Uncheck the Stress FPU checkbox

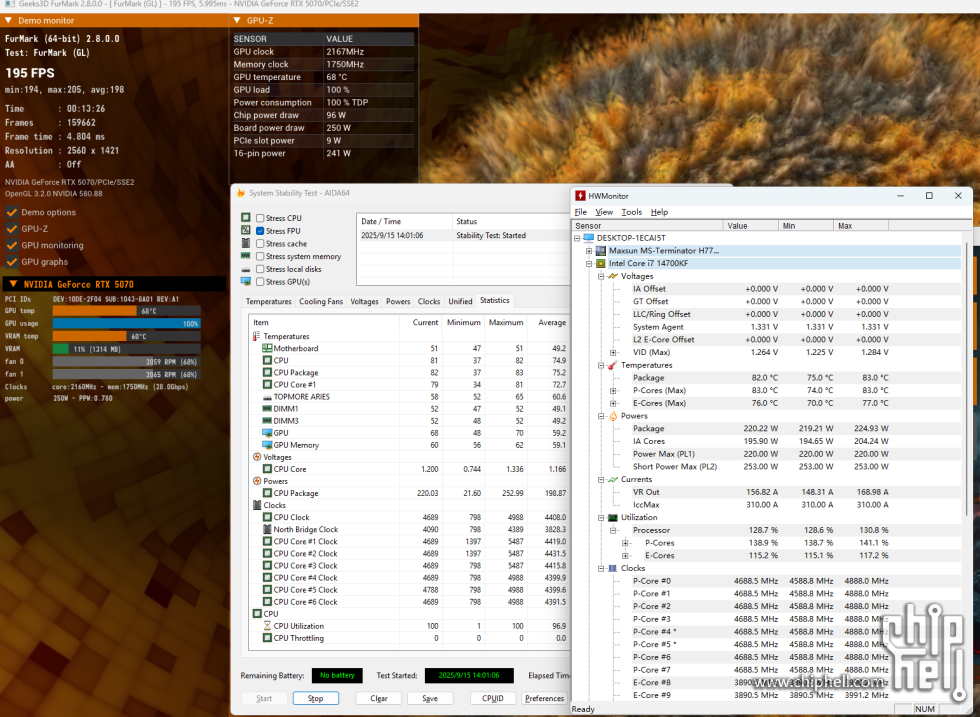pyautogui.click(x=260, y=231)
